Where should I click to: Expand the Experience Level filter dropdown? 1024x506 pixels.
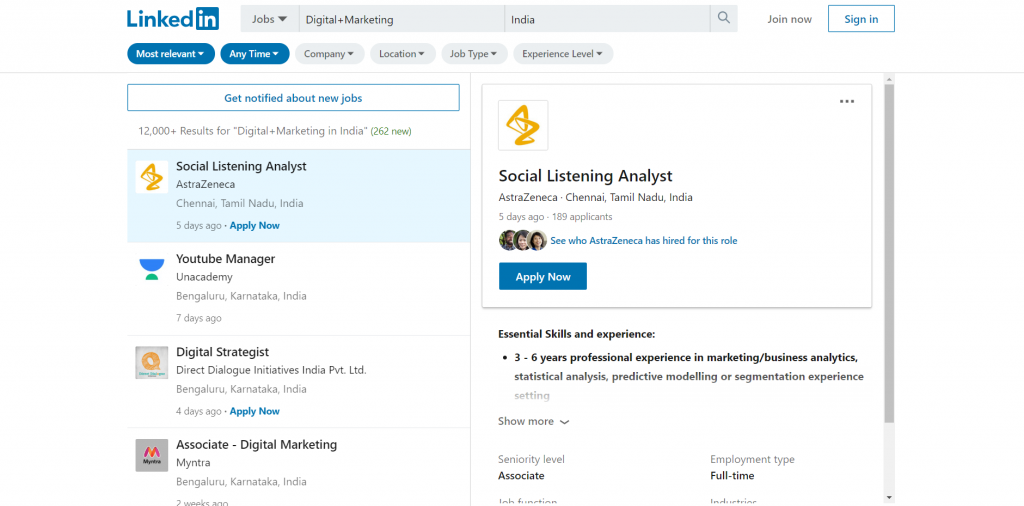pos(563,54)
